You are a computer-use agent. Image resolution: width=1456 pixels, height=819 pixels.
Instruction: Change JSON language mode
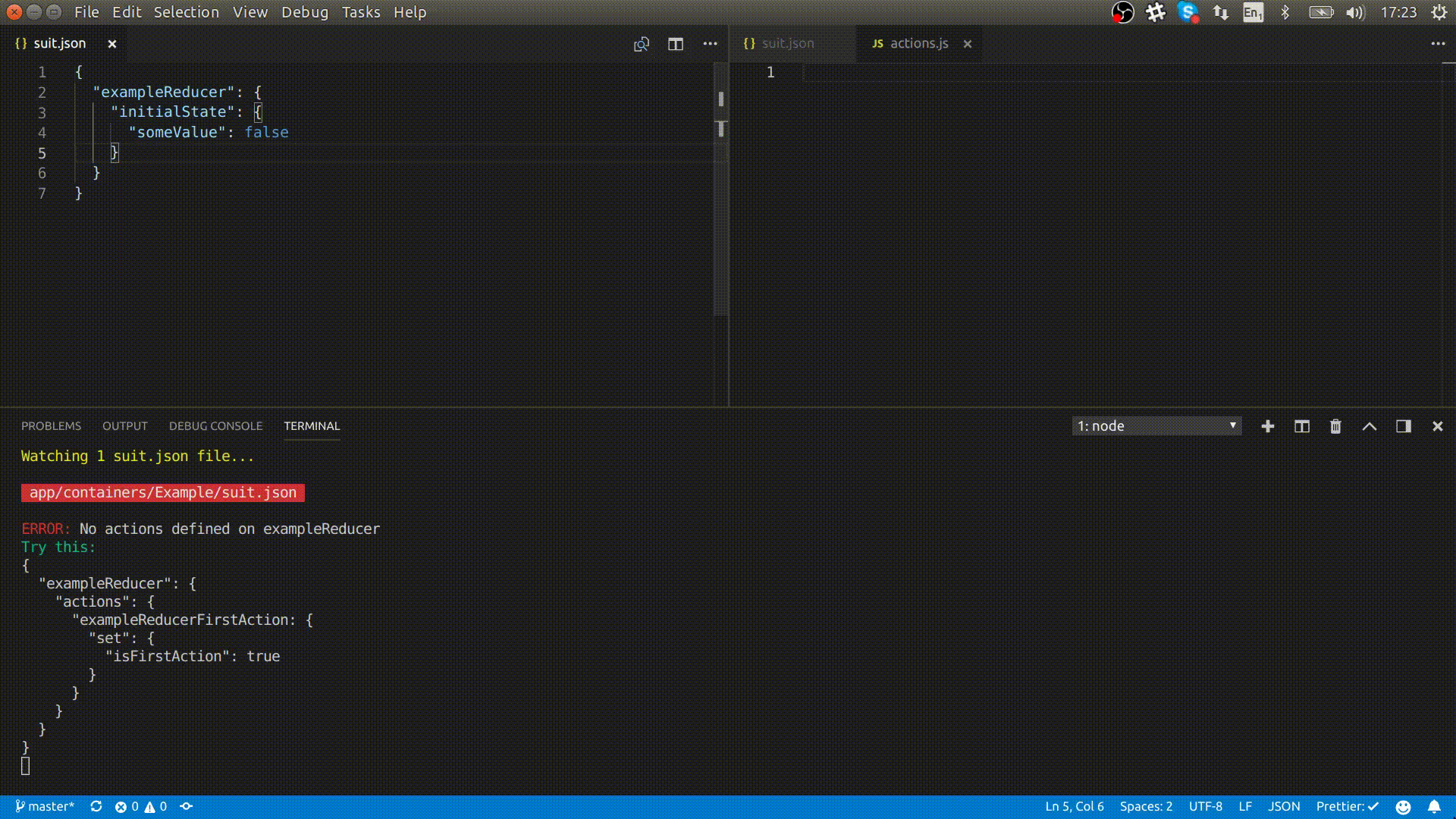click(x=1284, y=806)
